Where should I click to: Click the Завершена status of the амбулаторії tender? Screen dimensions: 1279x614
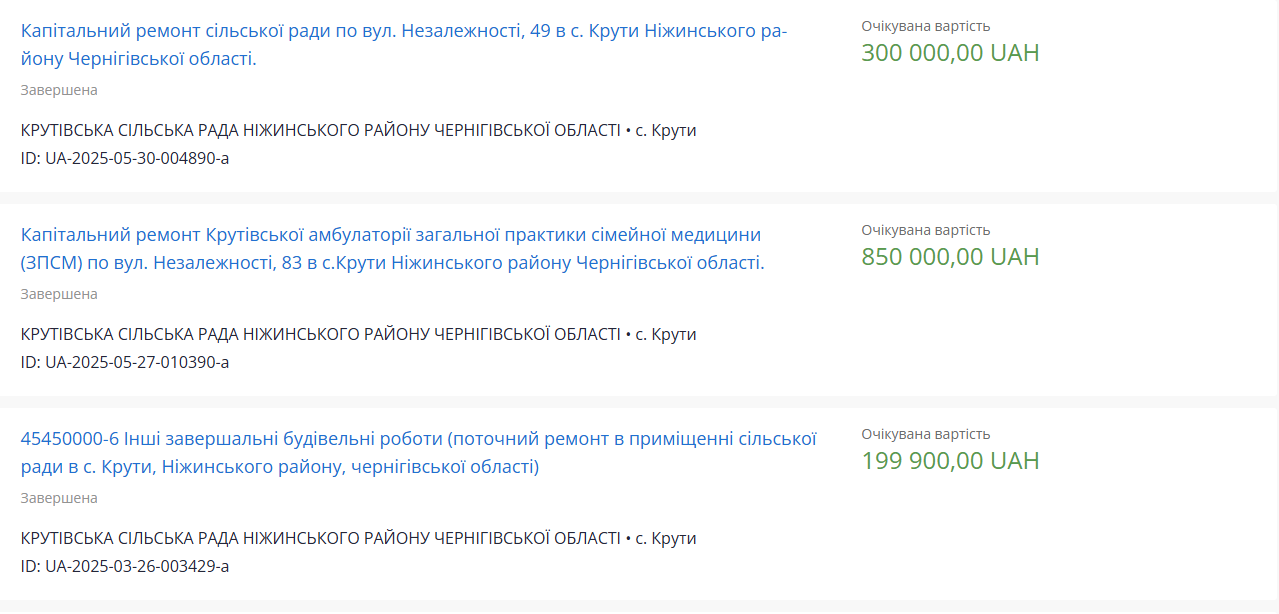pos(59,294)
